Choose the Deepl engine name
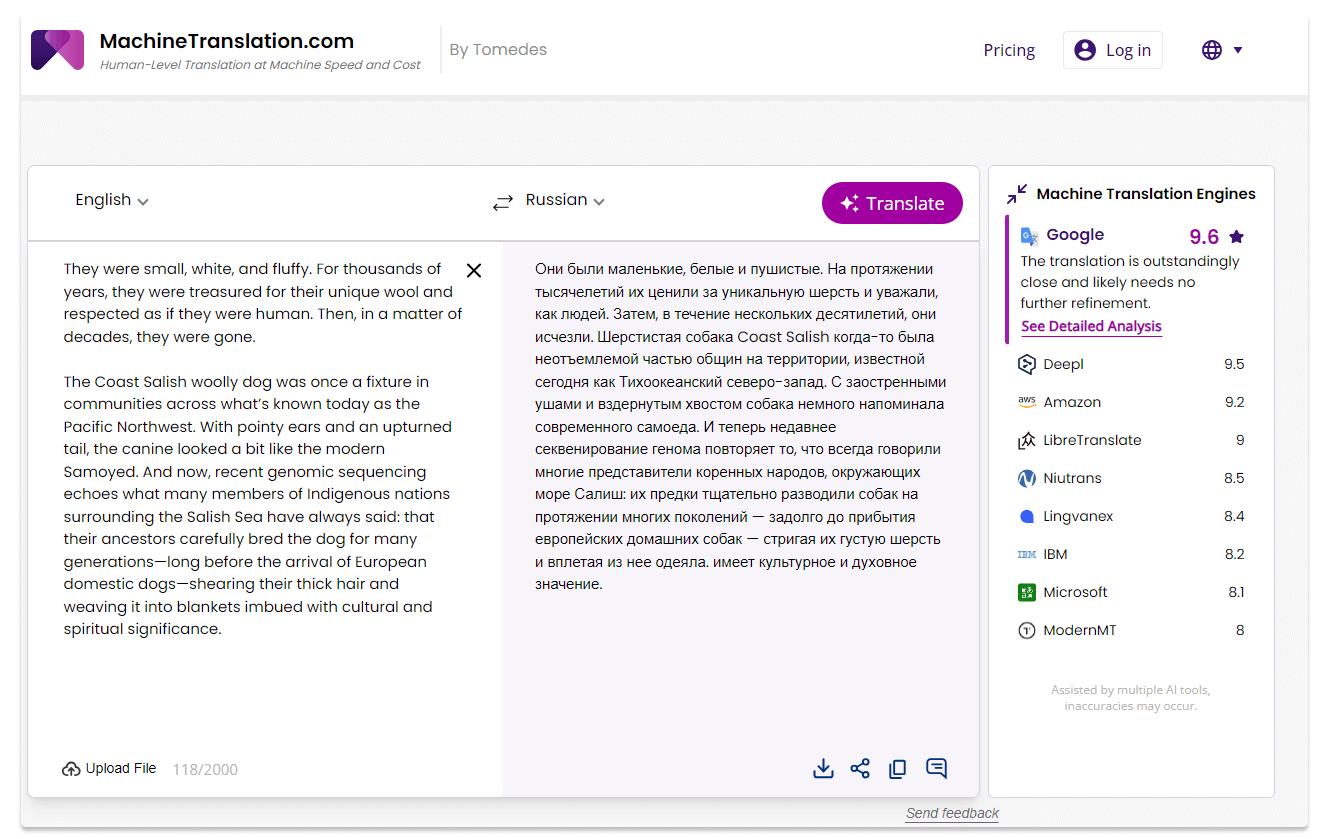The image size is (1329, 839). 1063,364
